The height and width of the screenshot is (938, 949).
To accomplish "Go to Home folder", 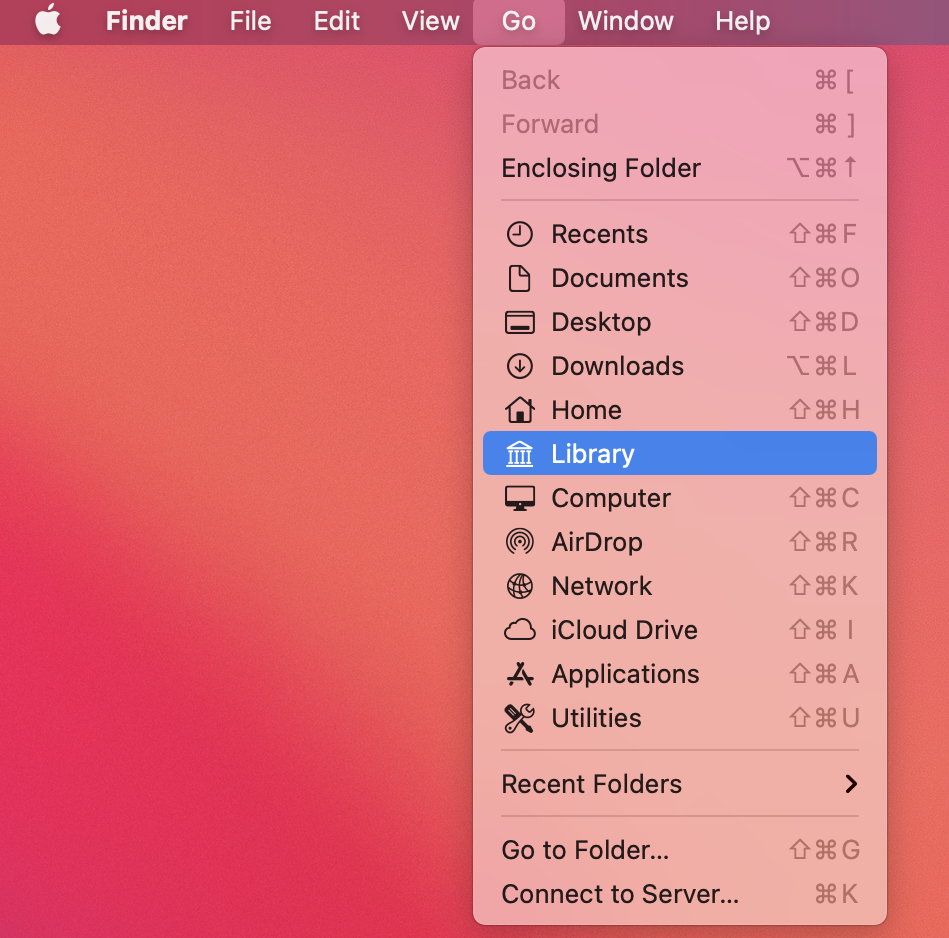I will (680, 410).
